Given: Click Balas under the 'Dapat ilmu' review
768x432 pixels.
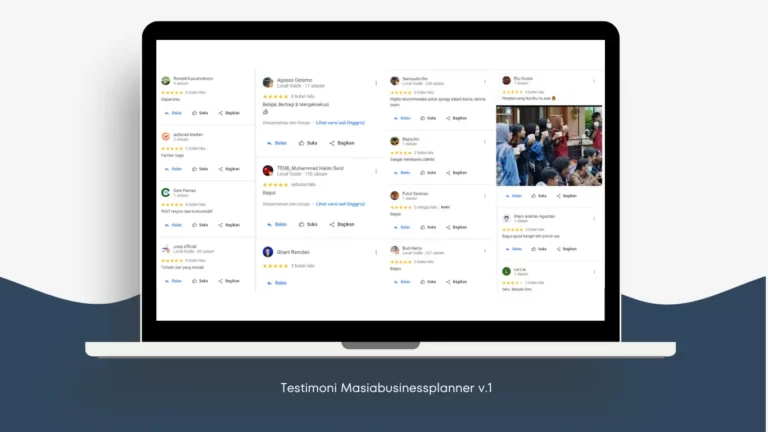Looking at the screenshot, I should (x=173, y=113).
